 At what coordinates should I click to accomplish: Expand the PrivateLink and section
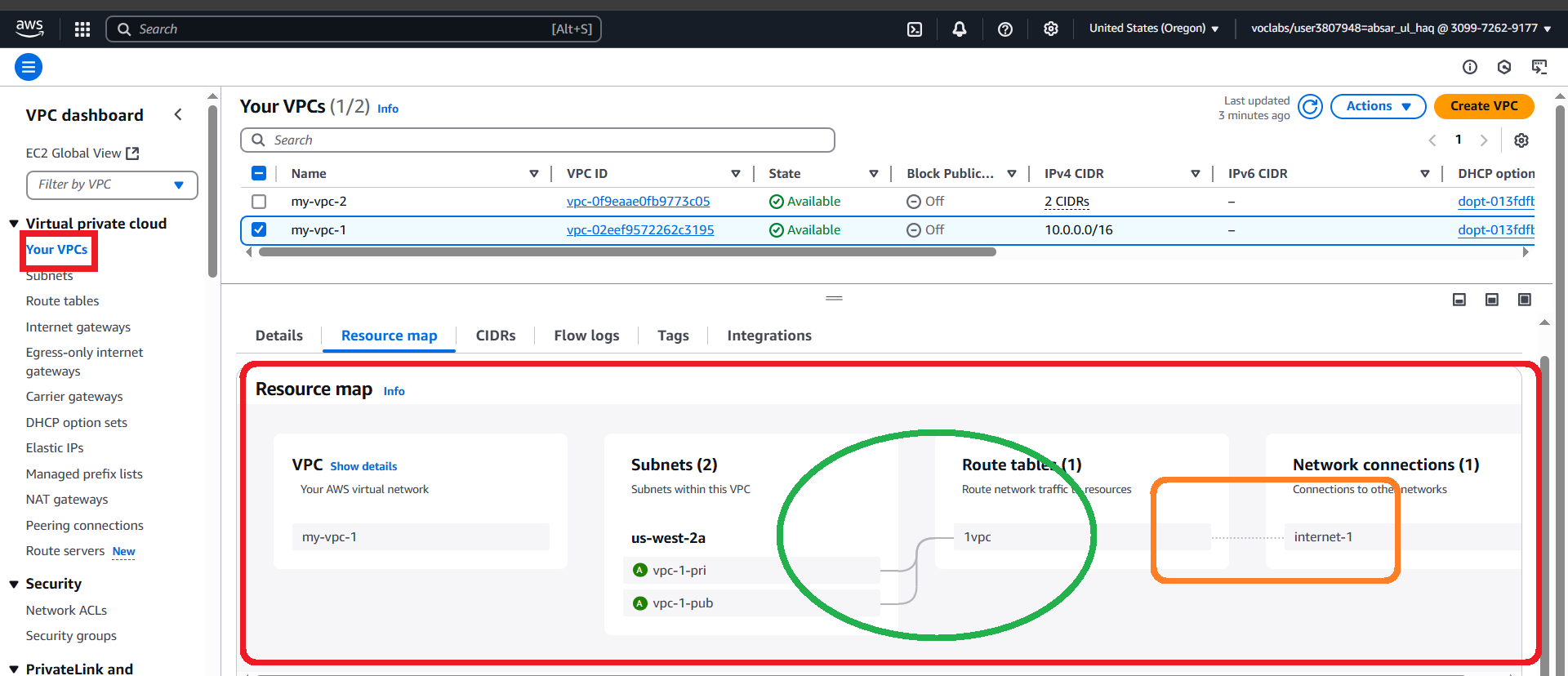[x=14, y=669]
